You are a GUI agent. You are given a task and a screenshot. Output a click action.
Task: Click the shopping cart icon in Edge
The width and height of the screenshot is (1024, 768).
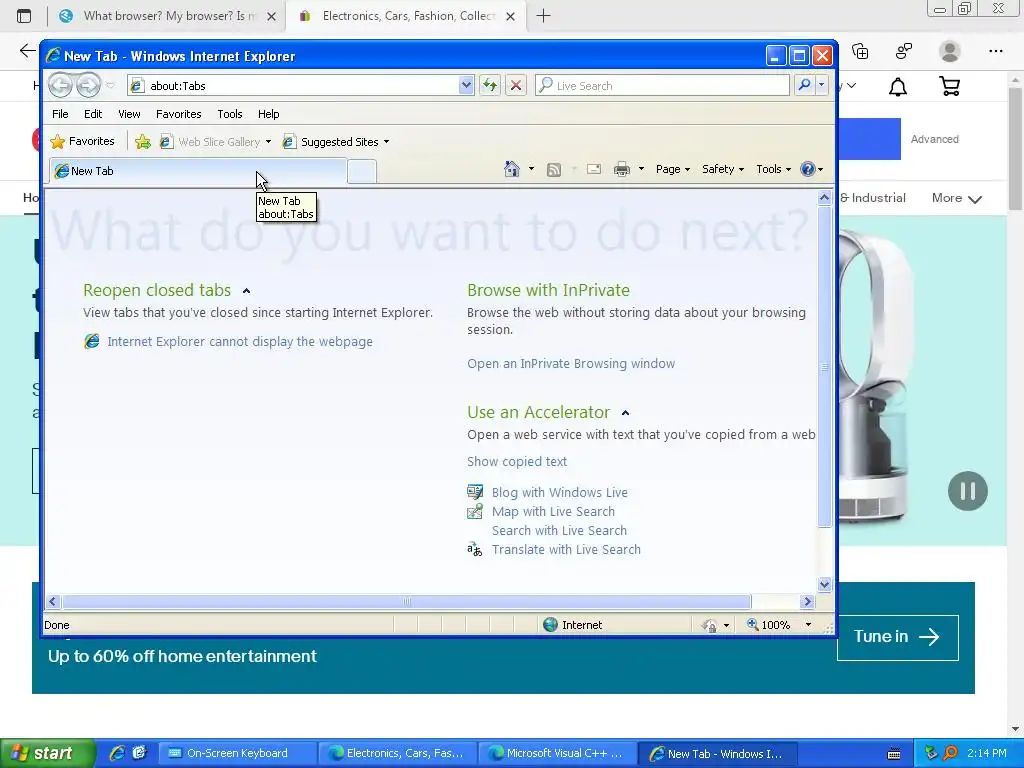tap(950, 86)
